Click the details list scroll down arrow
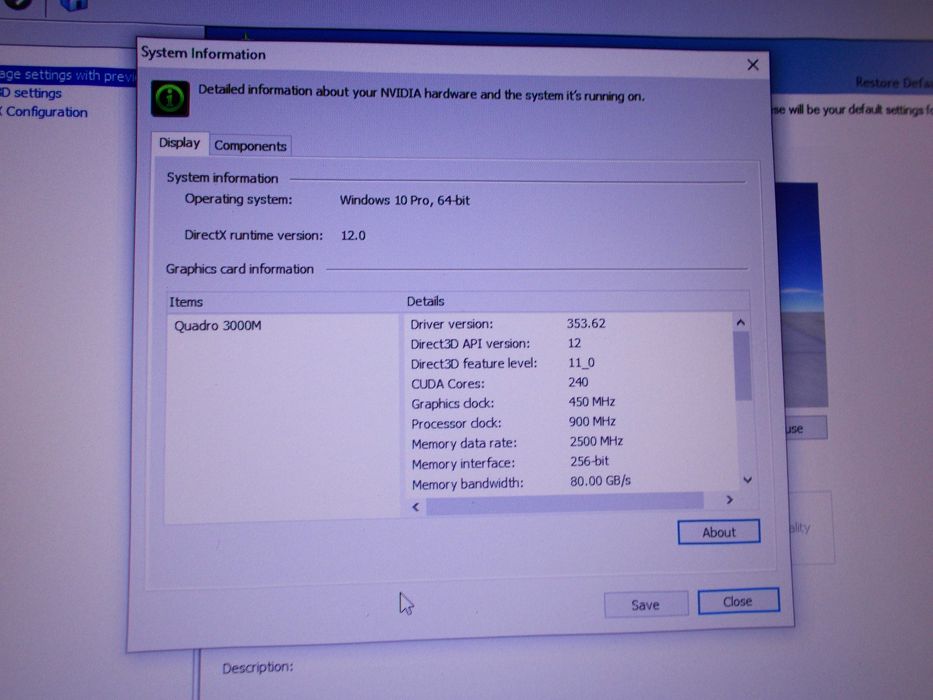Screen dimensions: 933x700 (x=748, y=480)
